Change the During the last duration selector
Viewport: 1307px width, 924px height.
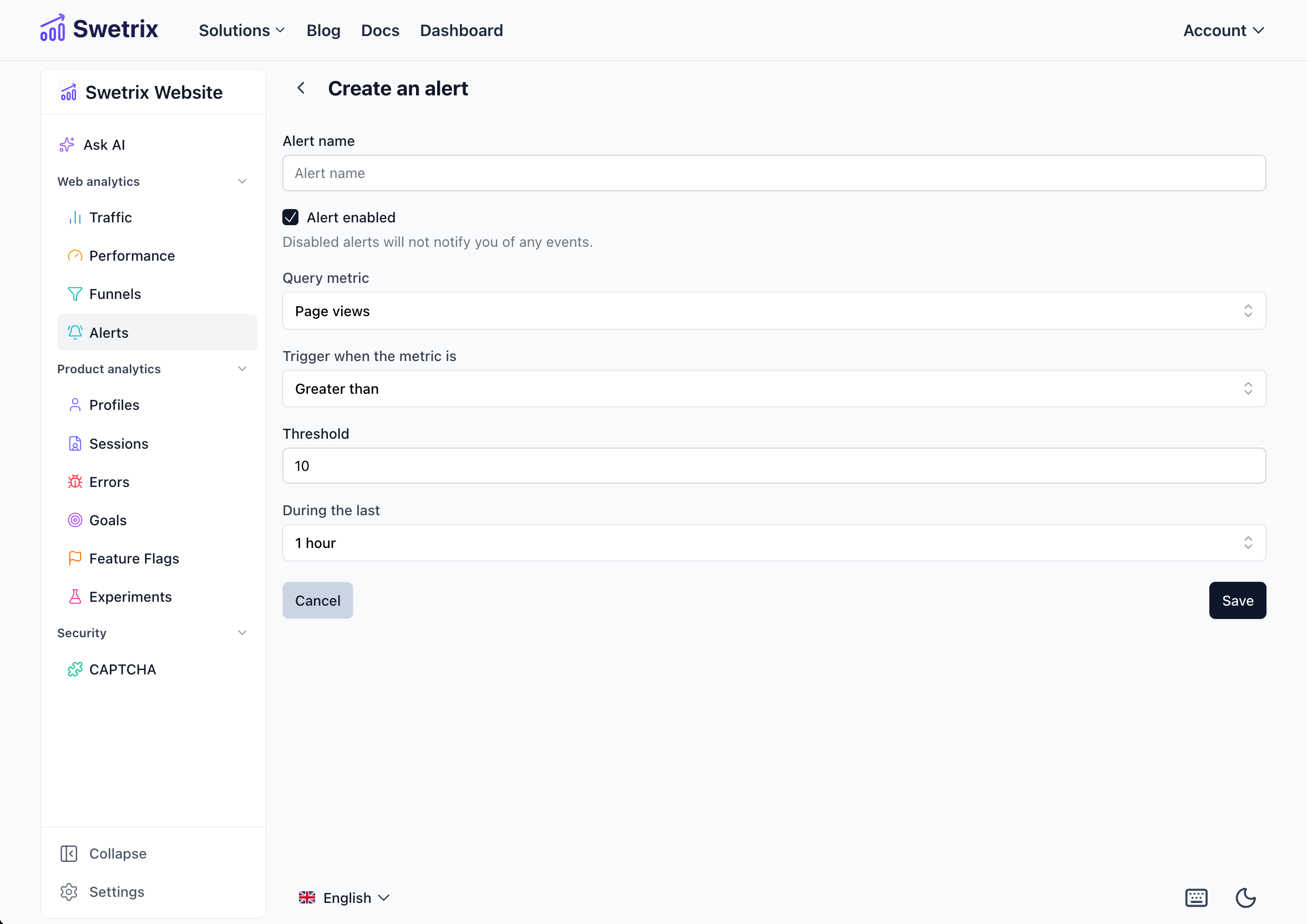click(x=774, y=542)
